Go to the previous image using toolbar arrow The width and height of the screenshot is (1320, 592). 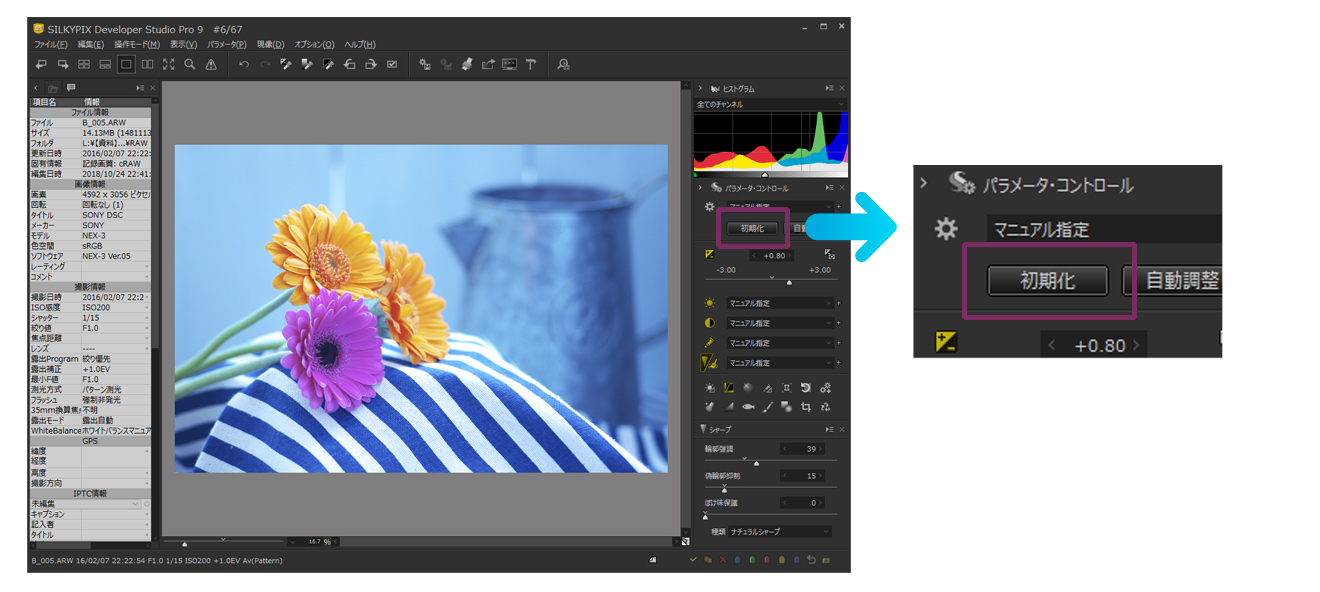(x=41, y=64)
